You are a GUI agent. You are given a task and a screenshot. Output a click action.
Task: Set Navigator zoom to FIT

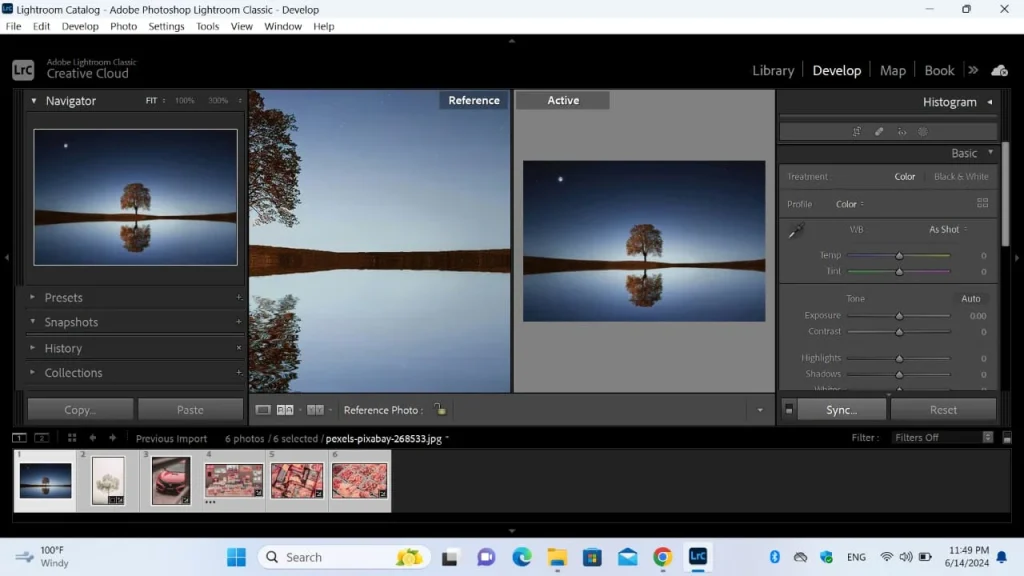tap(151, 101)
